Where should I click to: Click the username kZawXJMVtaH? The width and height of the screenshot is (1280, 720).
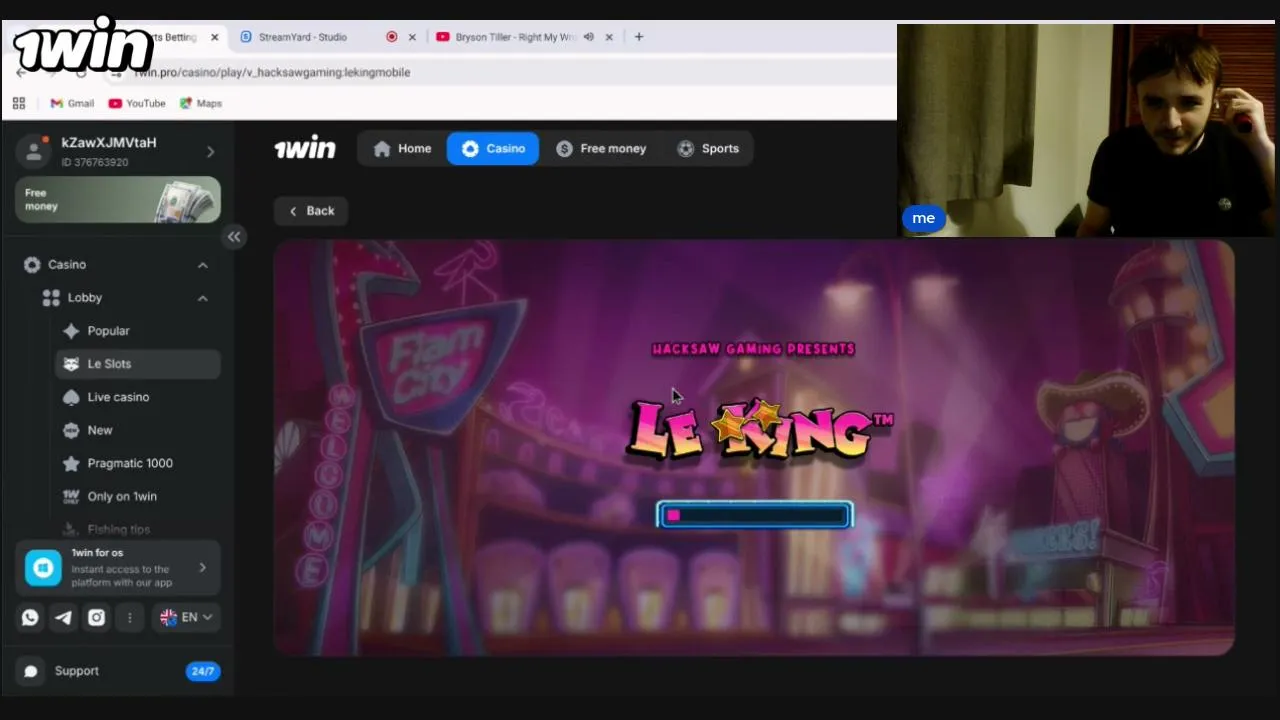pos(109,143)
